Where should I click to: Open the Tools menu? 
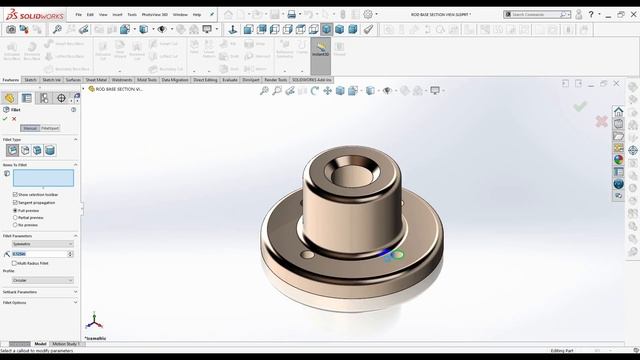pyautogui.click(x=132, y=15)
